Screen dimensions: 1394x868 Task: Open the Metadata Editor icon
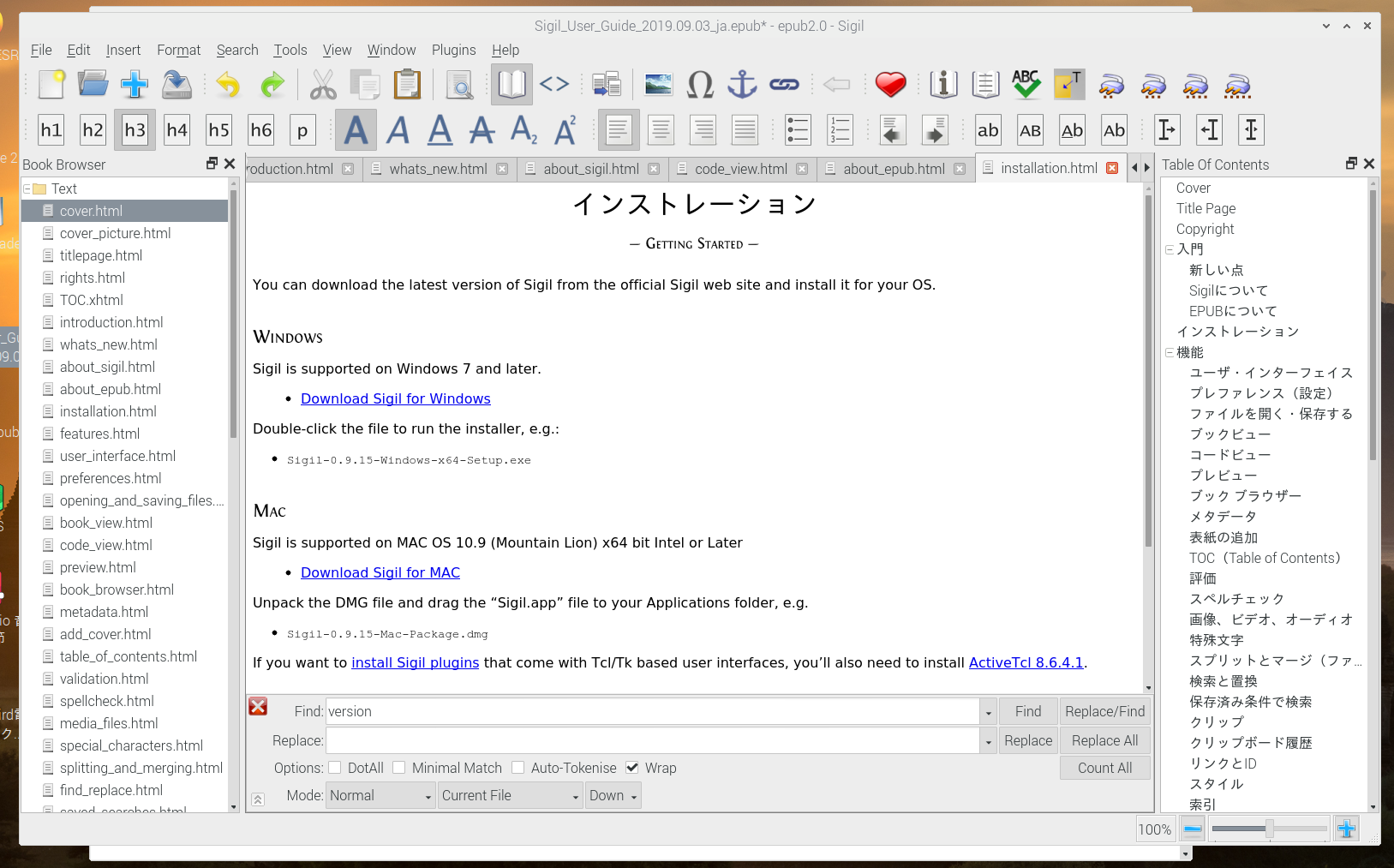pyautogui.click(x=943, y=85)
